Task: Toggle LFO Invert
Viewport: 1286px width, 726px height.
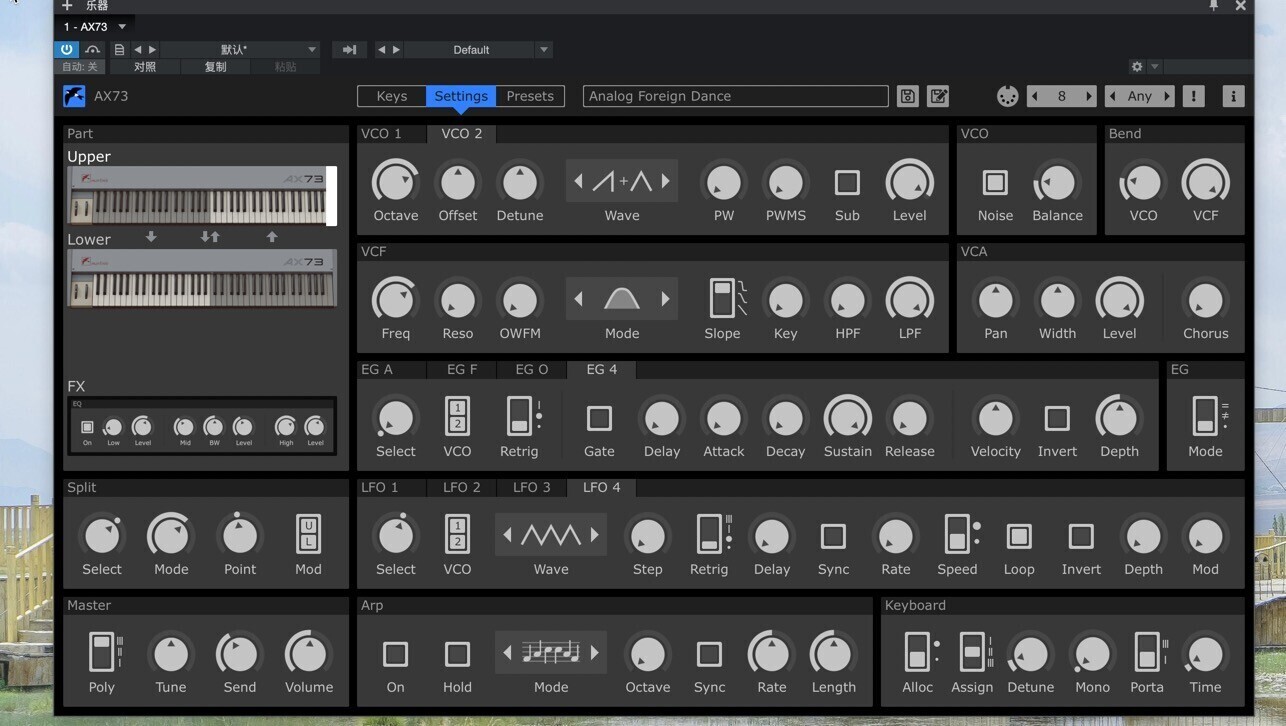Action: [1081, 536]
